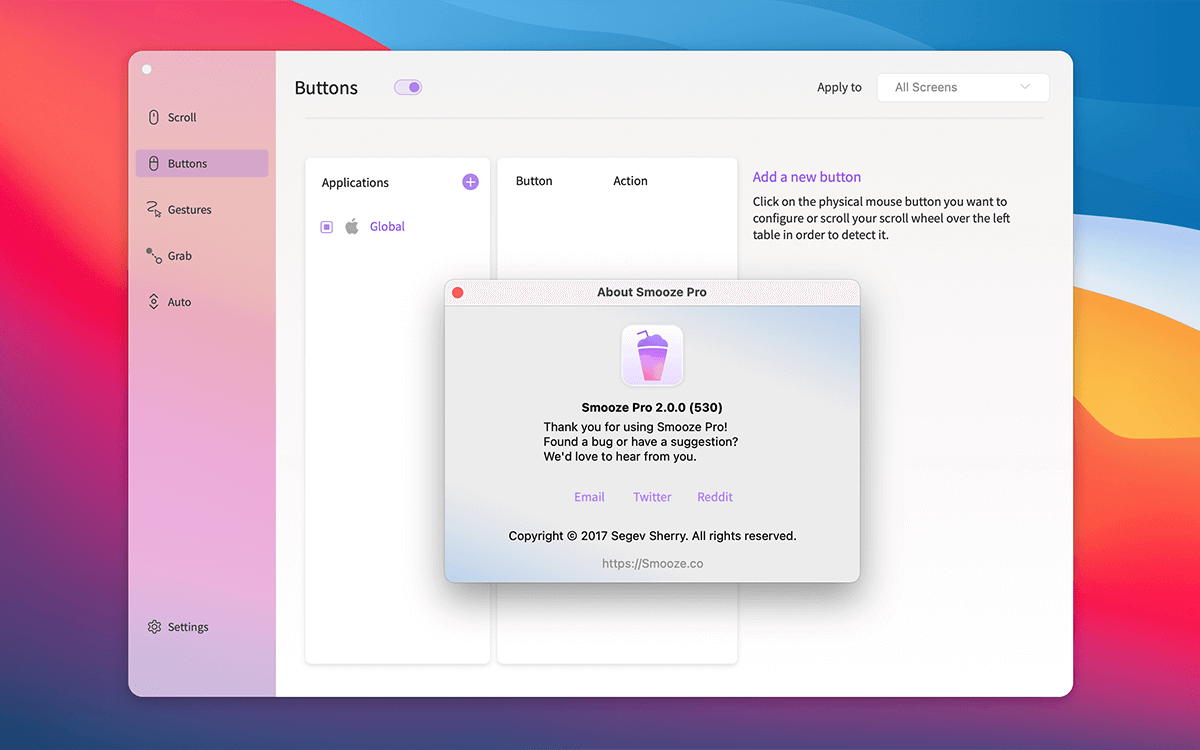Open the Reddit link
Screen dimensions: 1200x750
tap(715, 497)
